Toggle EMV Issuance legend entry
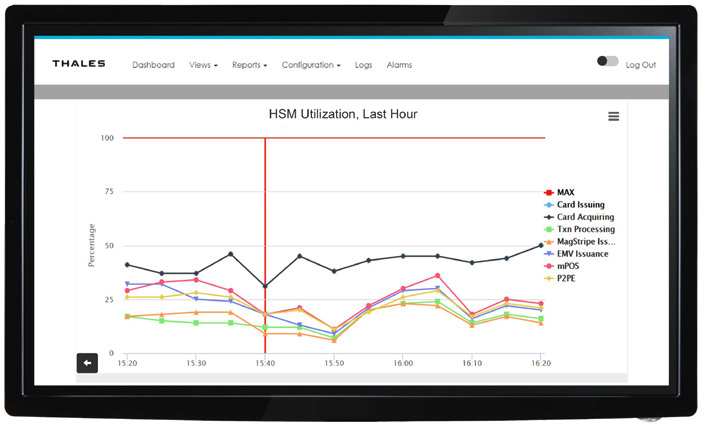This screenshot has height=425, width=702. click(x=576, y=253)
